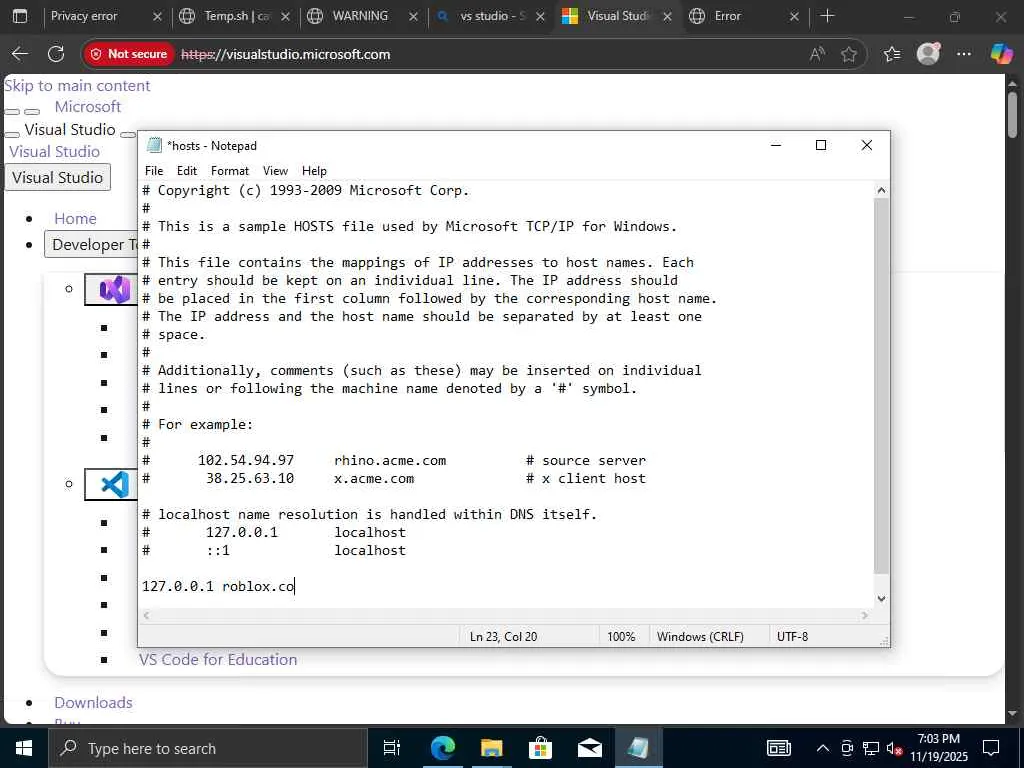This screenshot has height=768, width=1024.
Task: Add page to favorites star icon
Action: pos(849,54)
